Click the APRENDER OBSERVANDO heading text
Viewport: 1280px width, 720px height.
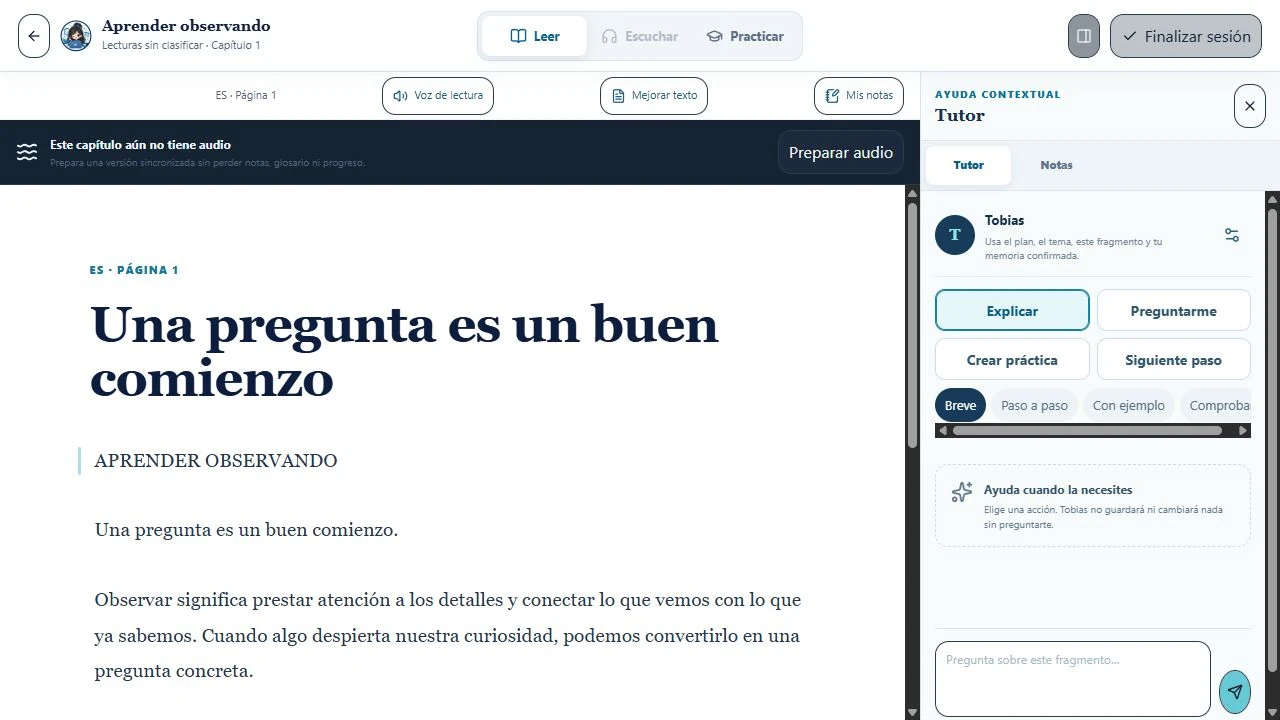coord(216,461)
